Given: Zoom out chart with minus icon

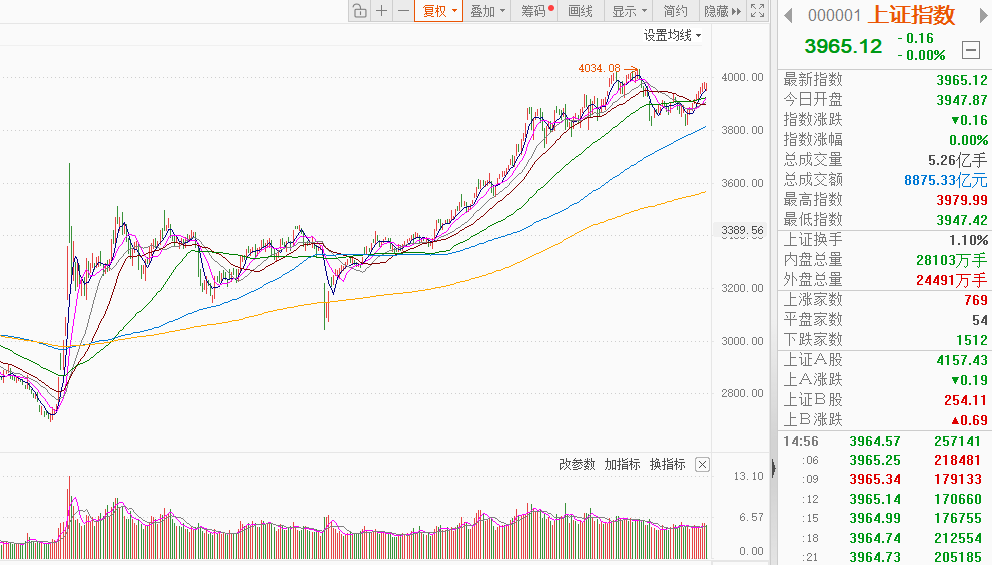Looking at the screenshot, I should pyautogui.click(x=403, y=11).
